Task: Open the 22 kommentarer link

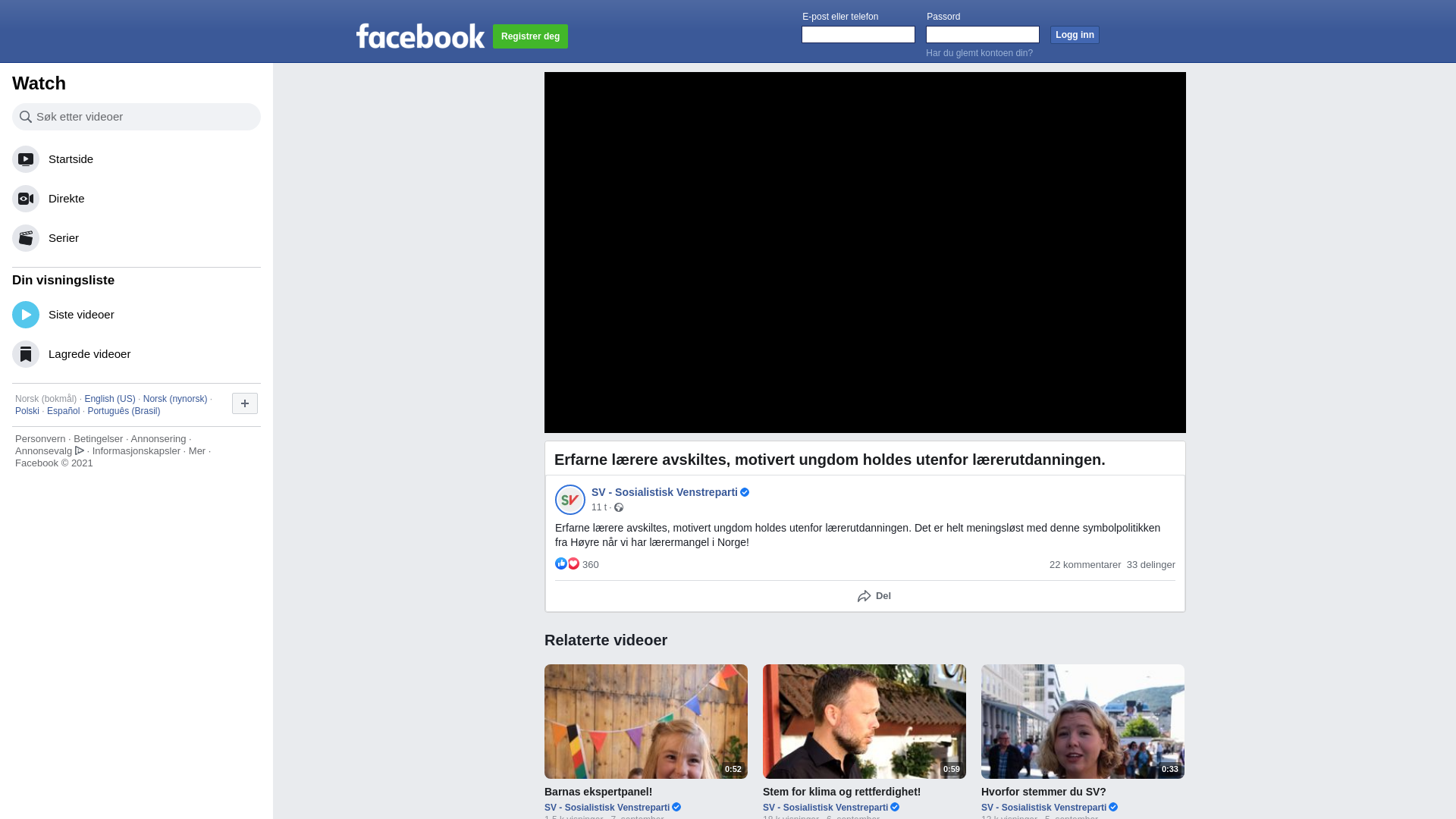Action: [x=1085, y=565]
